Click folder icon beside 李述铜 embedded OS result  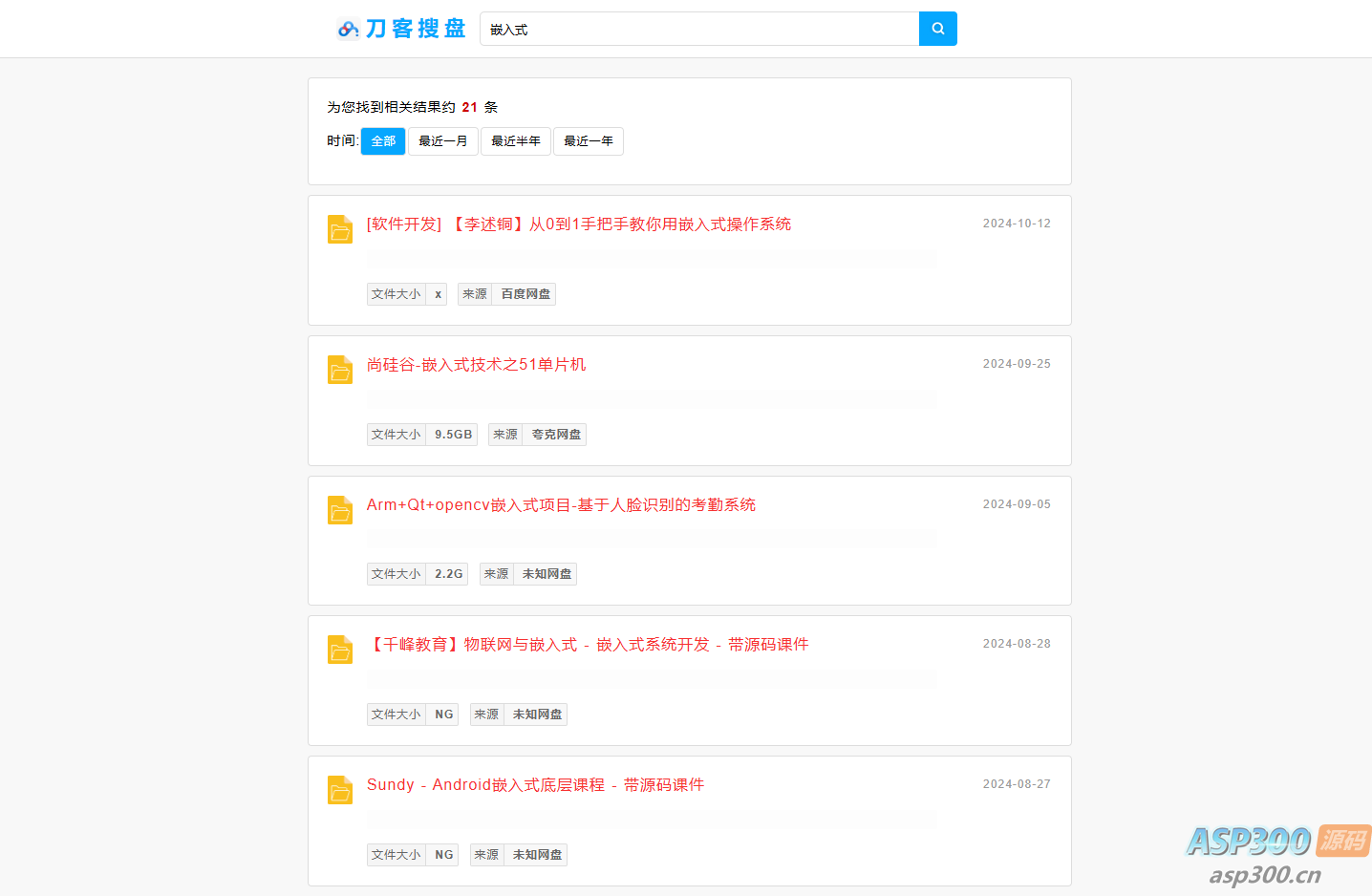[340, 229]
